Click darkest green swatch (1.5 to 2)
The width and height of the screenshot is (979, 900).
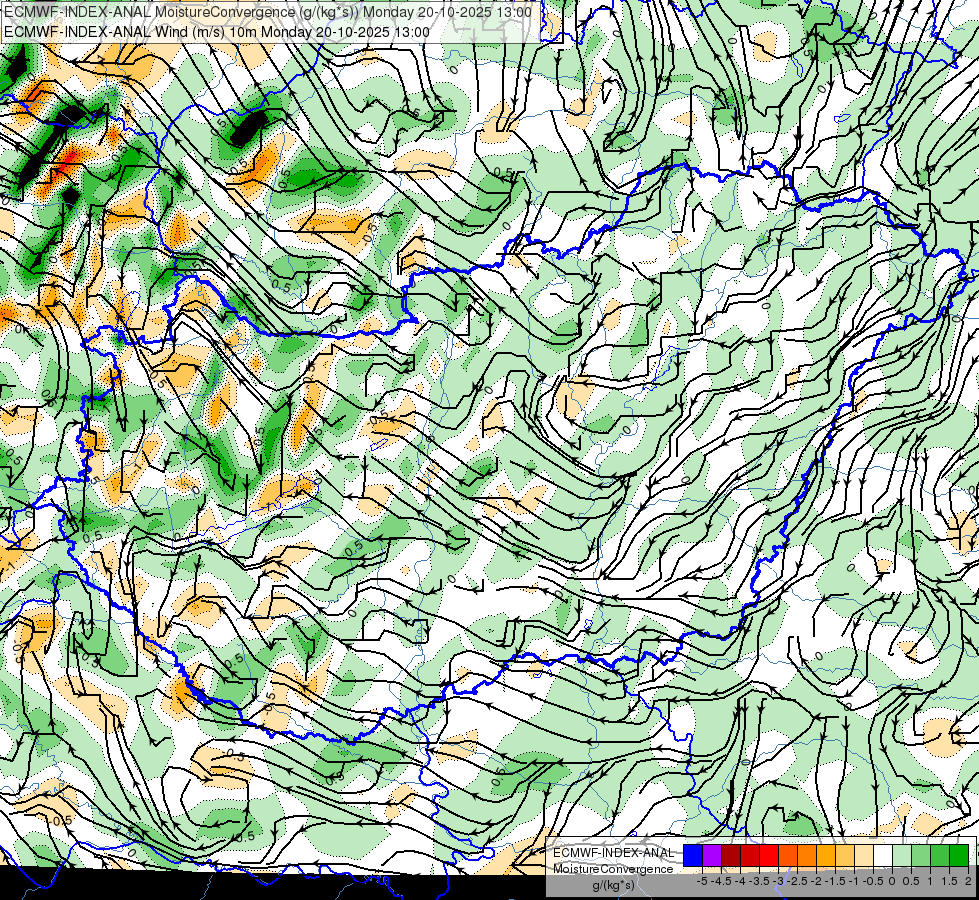[959, 856]
